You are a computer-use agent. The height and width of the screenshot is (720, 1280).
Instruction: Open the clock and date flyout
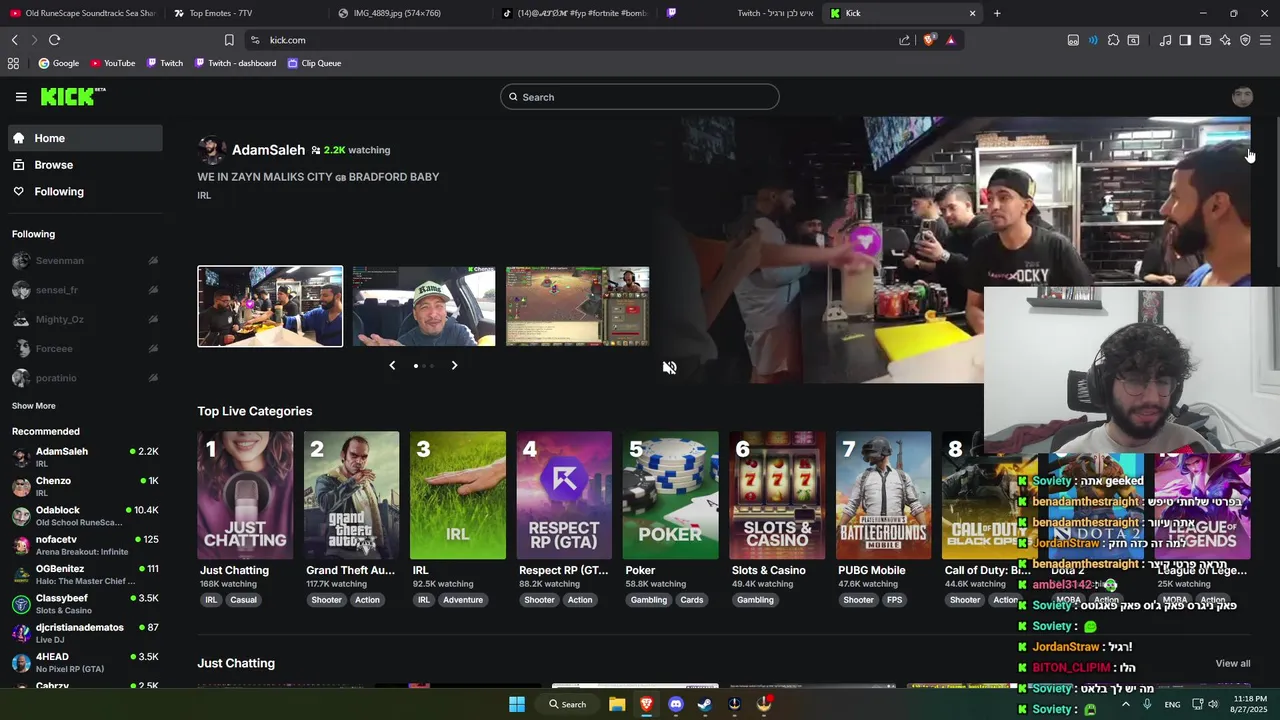click(1247, 704)
